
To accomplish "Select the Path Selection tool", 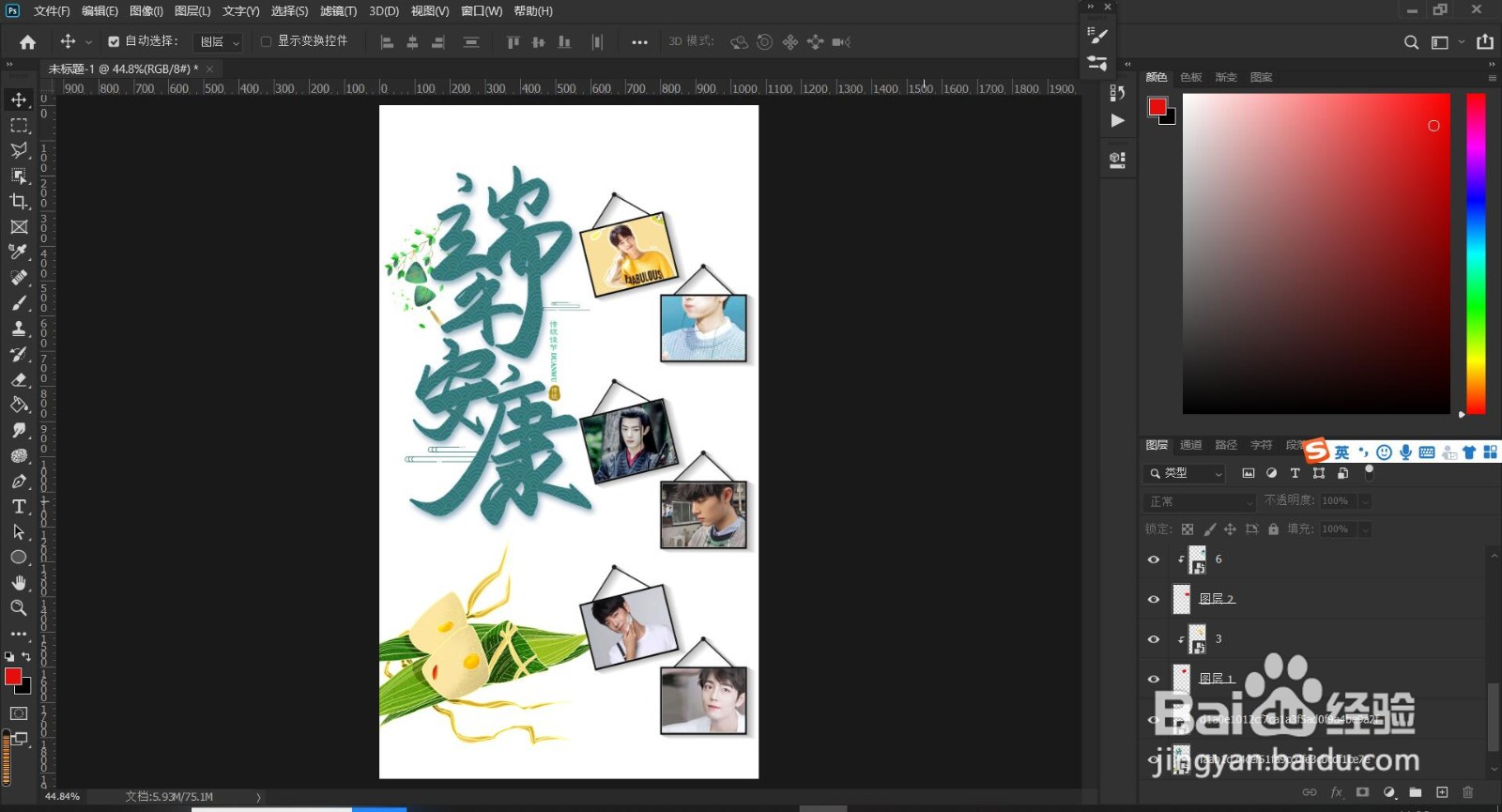I will point(19,531).
